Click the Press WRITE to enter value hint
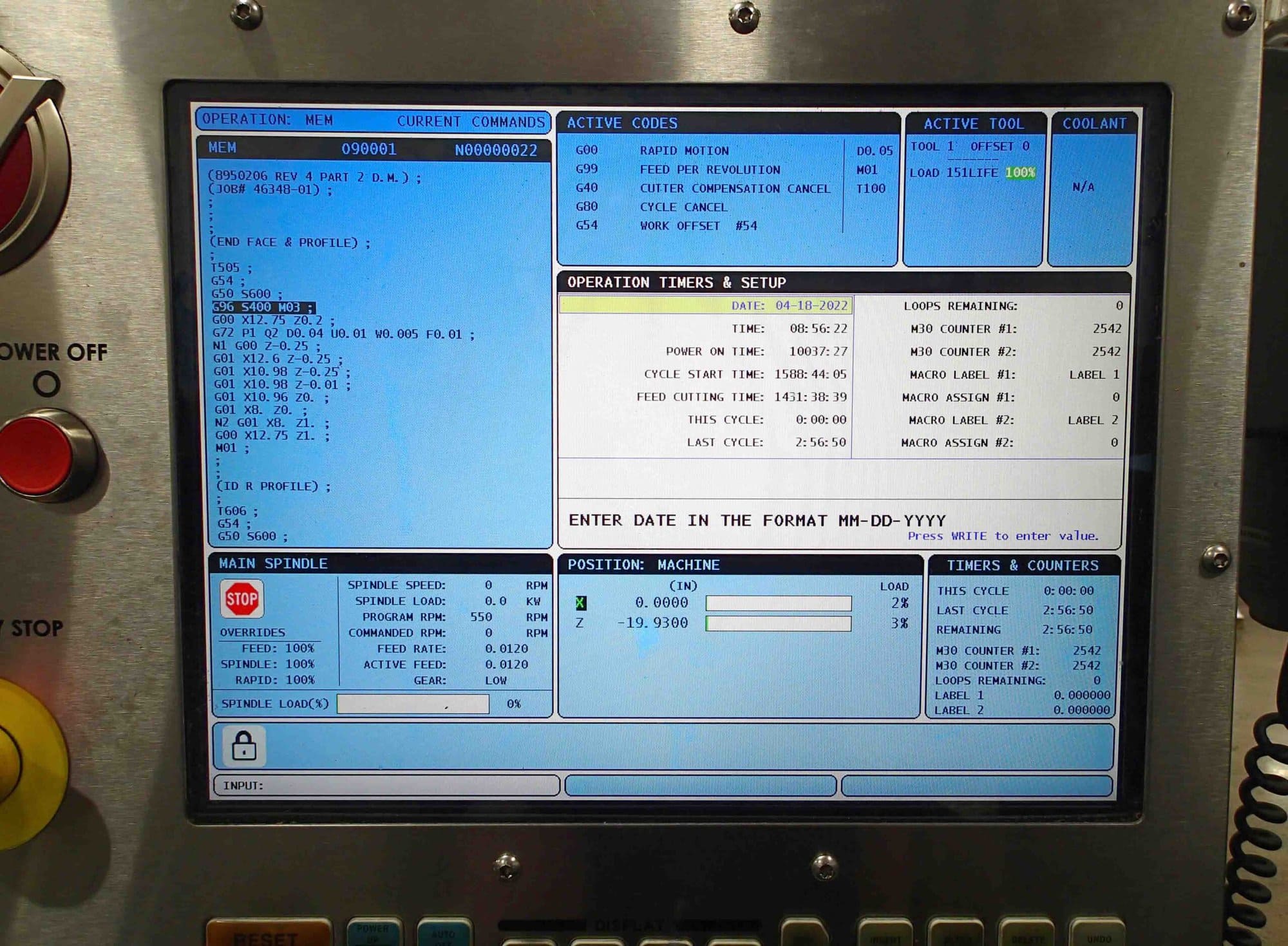 coord(1003,536)
